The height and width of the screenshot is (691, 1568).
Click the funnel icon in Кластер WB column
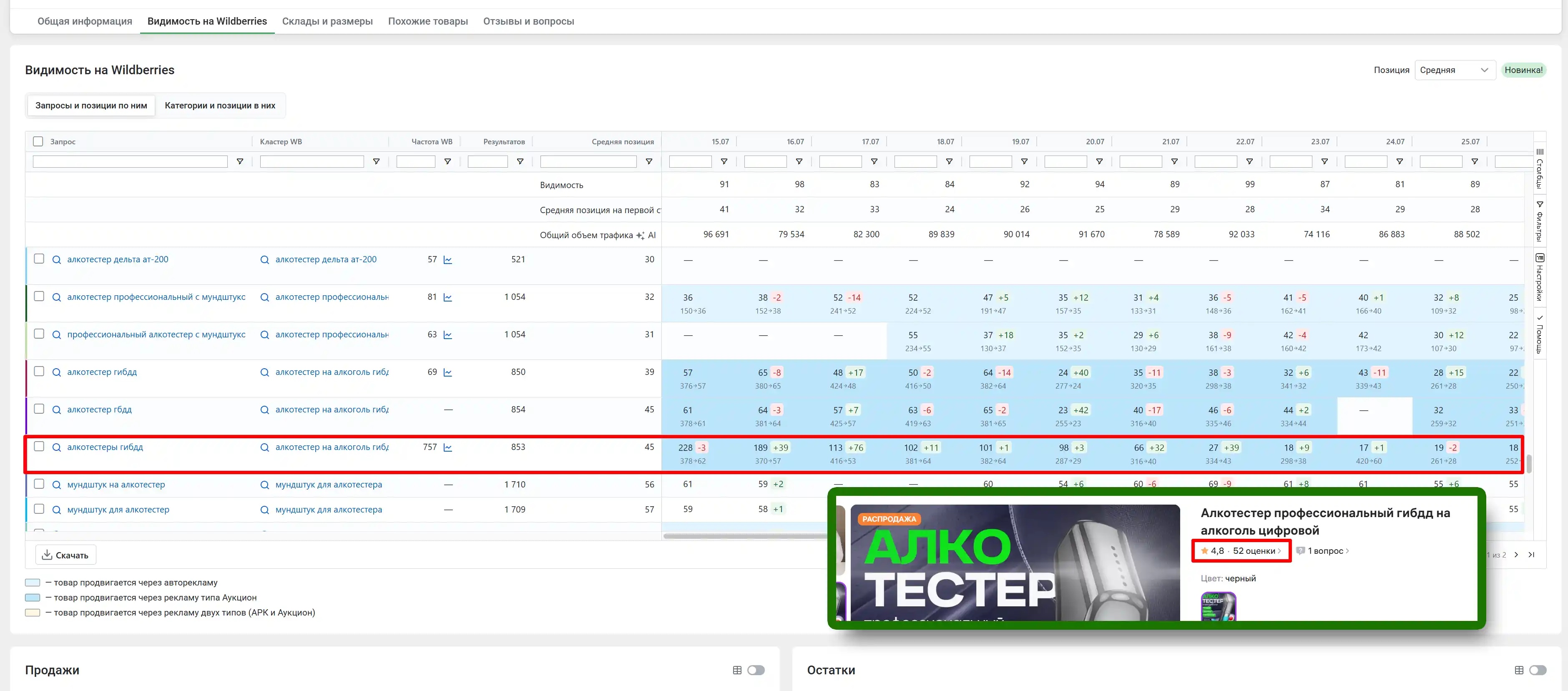pos(377,161)
